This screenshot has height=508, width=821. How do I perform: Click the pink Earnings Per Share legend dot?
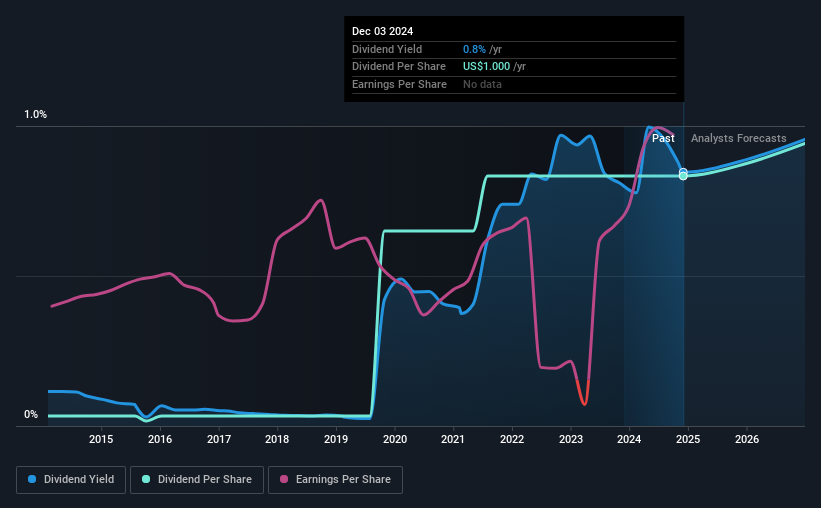(x=284, y=479)
